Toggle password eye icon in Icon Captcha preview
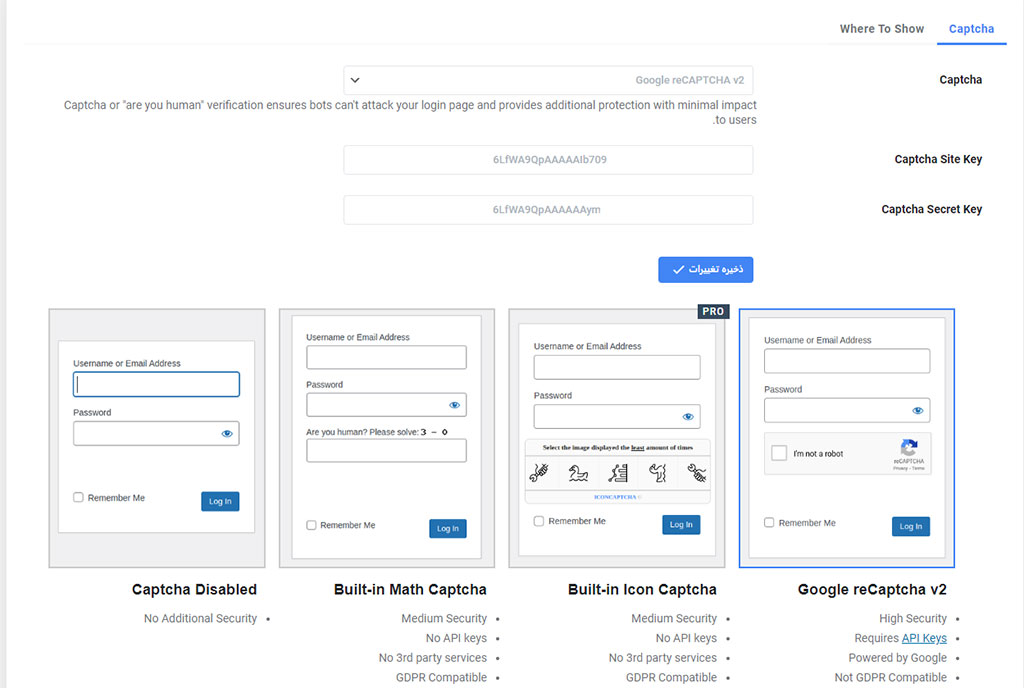Image resolution: width=1024 pixels, height=688 pixels. point(688,416)
